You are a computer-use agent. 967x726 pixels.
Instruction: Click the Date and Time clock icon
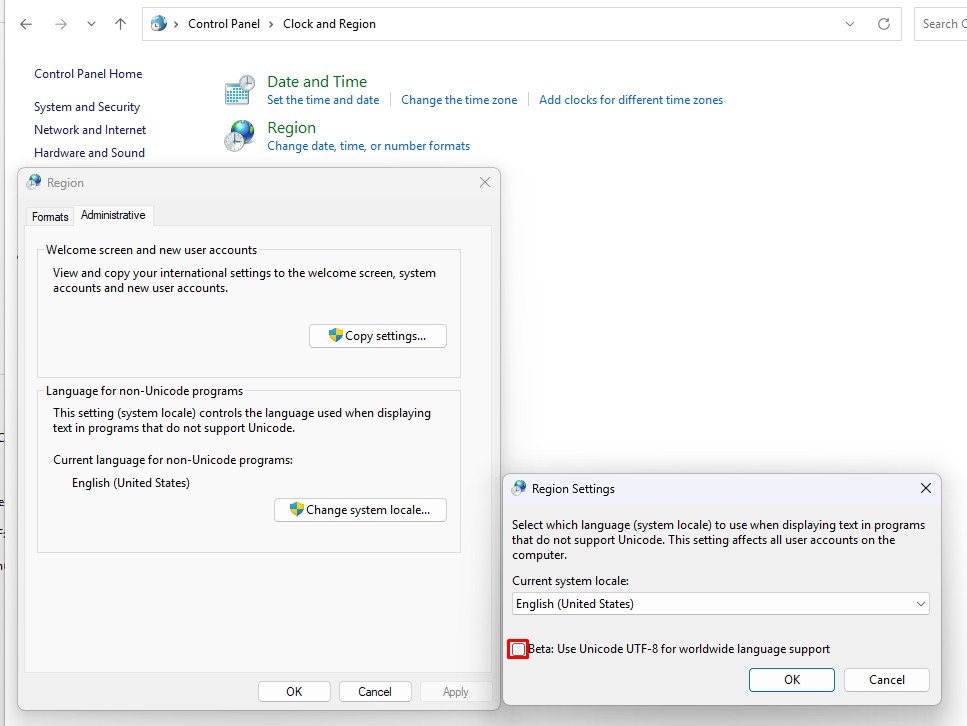click(240, 90)
